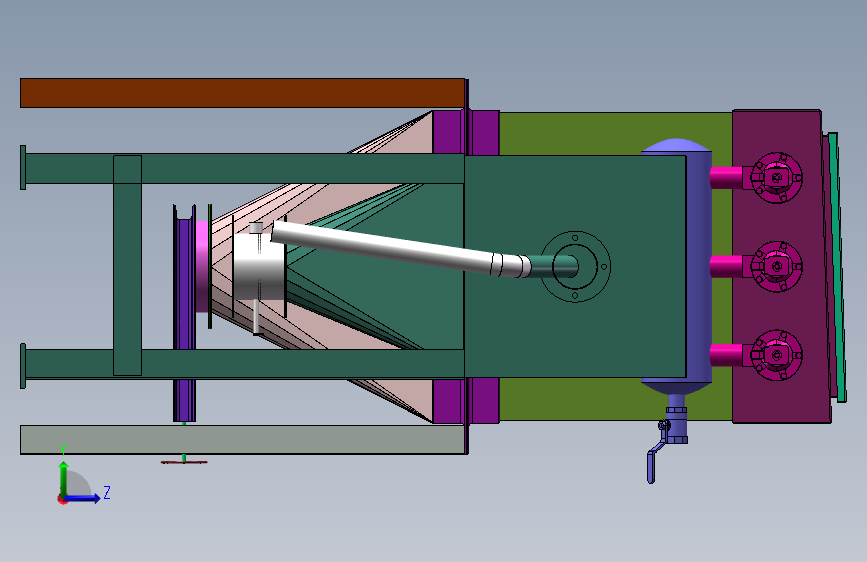Click the red origin dot of the triad

click(62, 499)
